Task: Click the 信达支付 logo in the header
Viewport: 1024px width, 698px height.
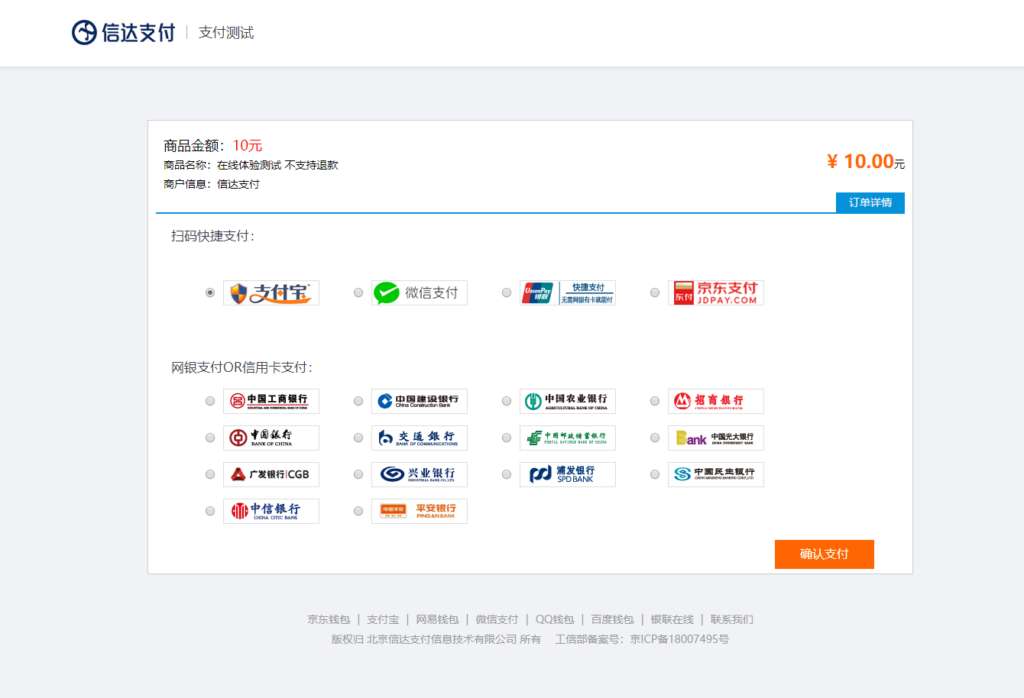Action: (123, 32)
